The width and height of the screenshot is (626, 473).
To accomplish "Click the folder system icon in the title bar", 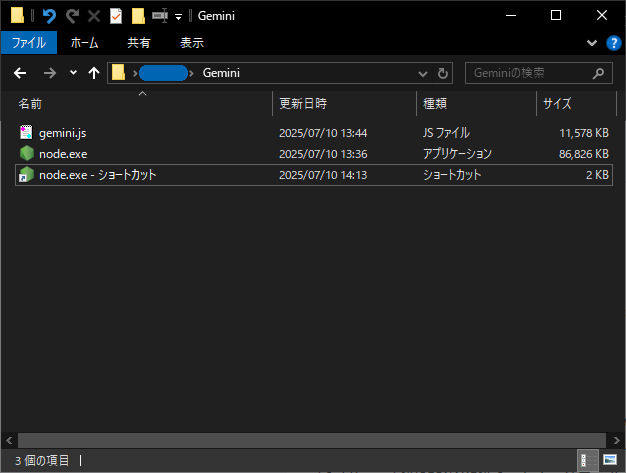I will tap(17, 16).
